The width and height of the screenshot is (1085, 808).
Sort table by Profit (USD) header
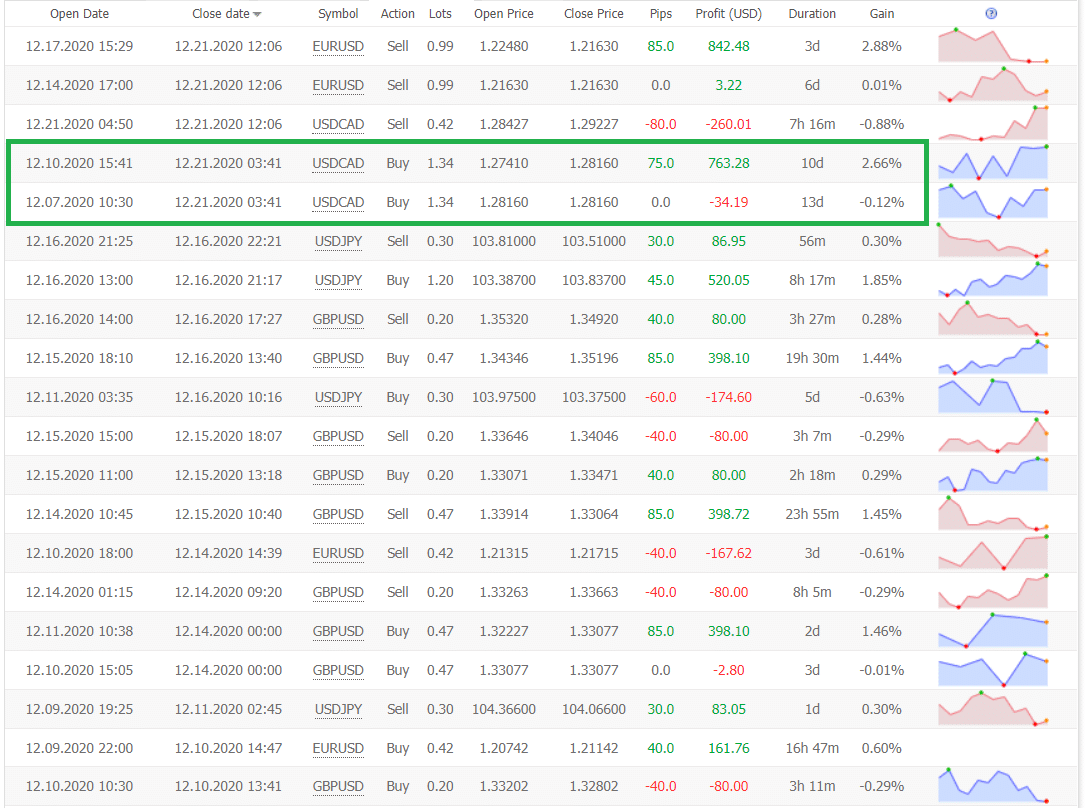point(728,14)
